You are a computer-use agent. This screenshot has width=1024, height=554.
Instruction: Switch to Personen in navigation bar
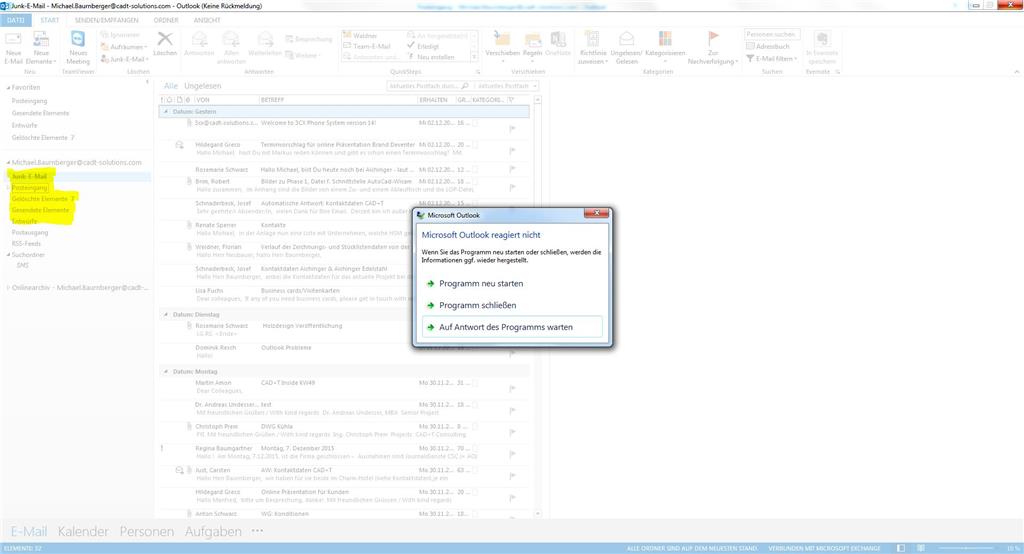pyautogui.click(x=147, y=531)
